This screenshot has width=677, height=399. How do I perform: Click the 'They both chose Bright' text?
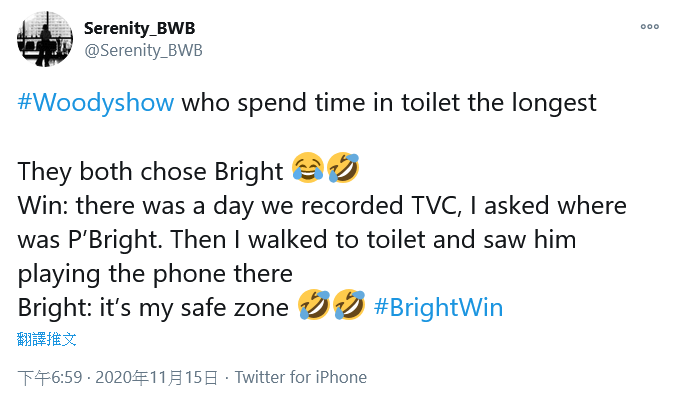(x=150, y=171)
